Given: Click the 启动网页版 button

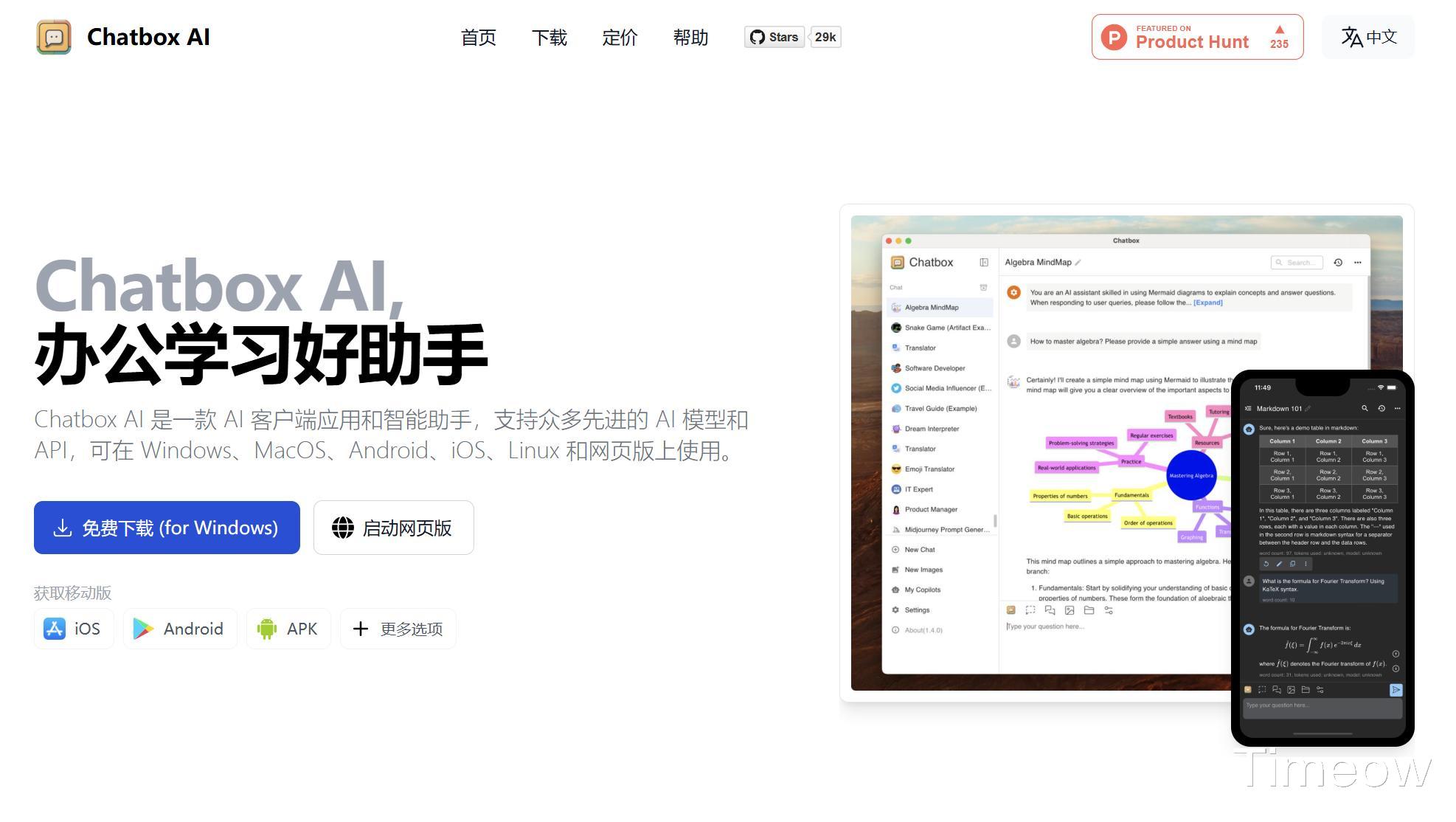Looking at the screenshot, I should coord(393,528).
